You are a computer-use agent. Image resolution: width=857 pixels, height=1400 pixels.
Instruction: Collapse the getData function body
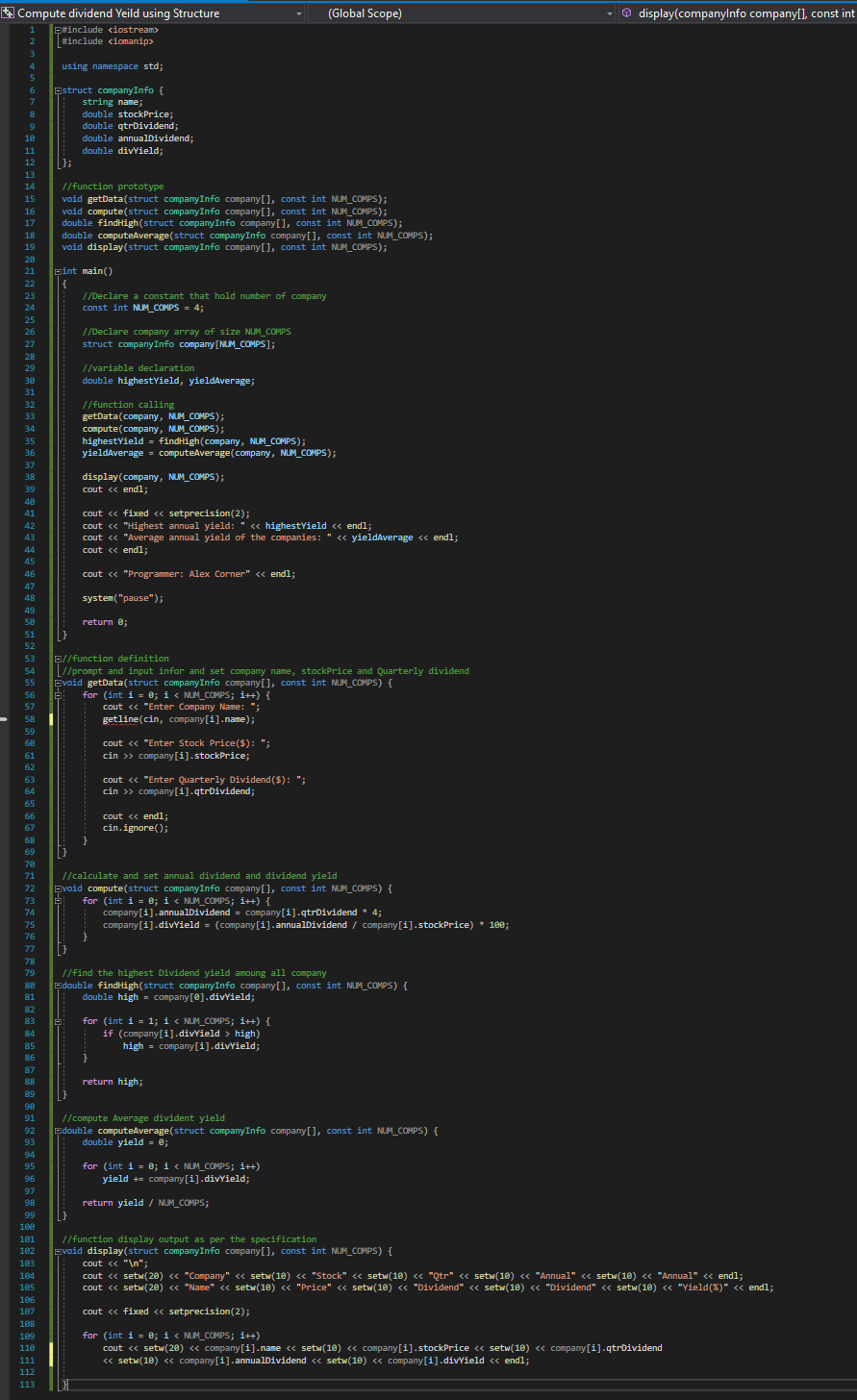(x=57, y=682)
